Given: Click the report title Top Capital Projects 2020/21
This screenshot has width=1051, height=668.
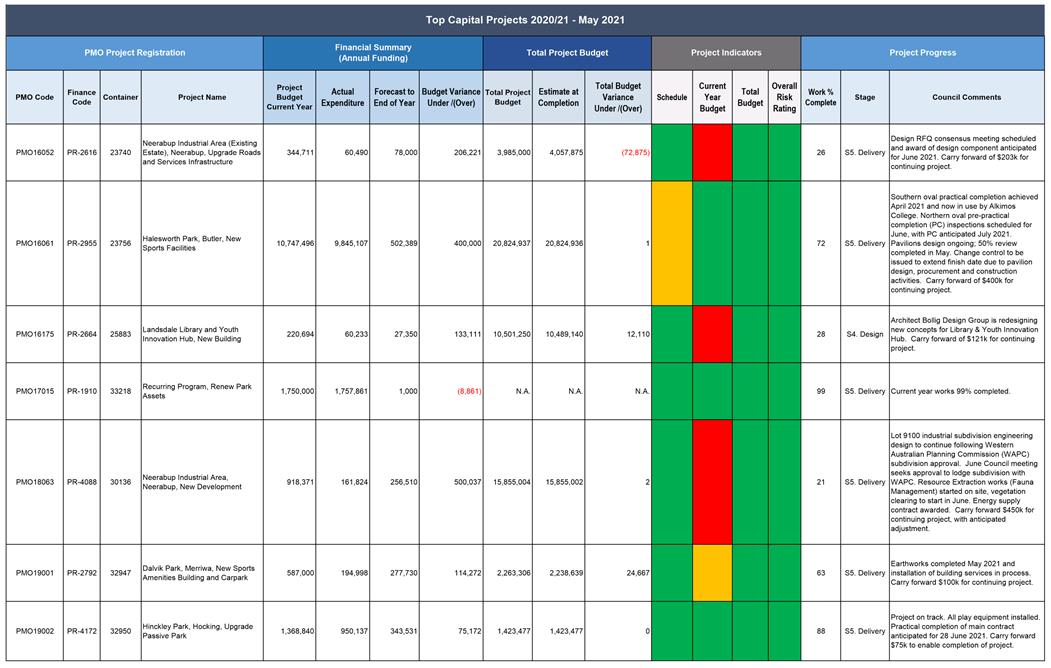Looking at the screenshot, I should tap(525, 20).
